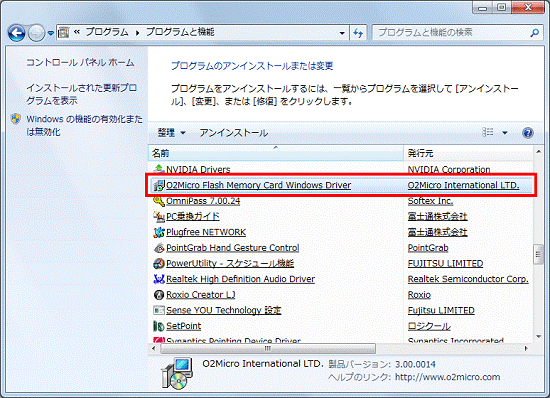Open インストールされた更新プログラムを表示 link

[81, 94]
